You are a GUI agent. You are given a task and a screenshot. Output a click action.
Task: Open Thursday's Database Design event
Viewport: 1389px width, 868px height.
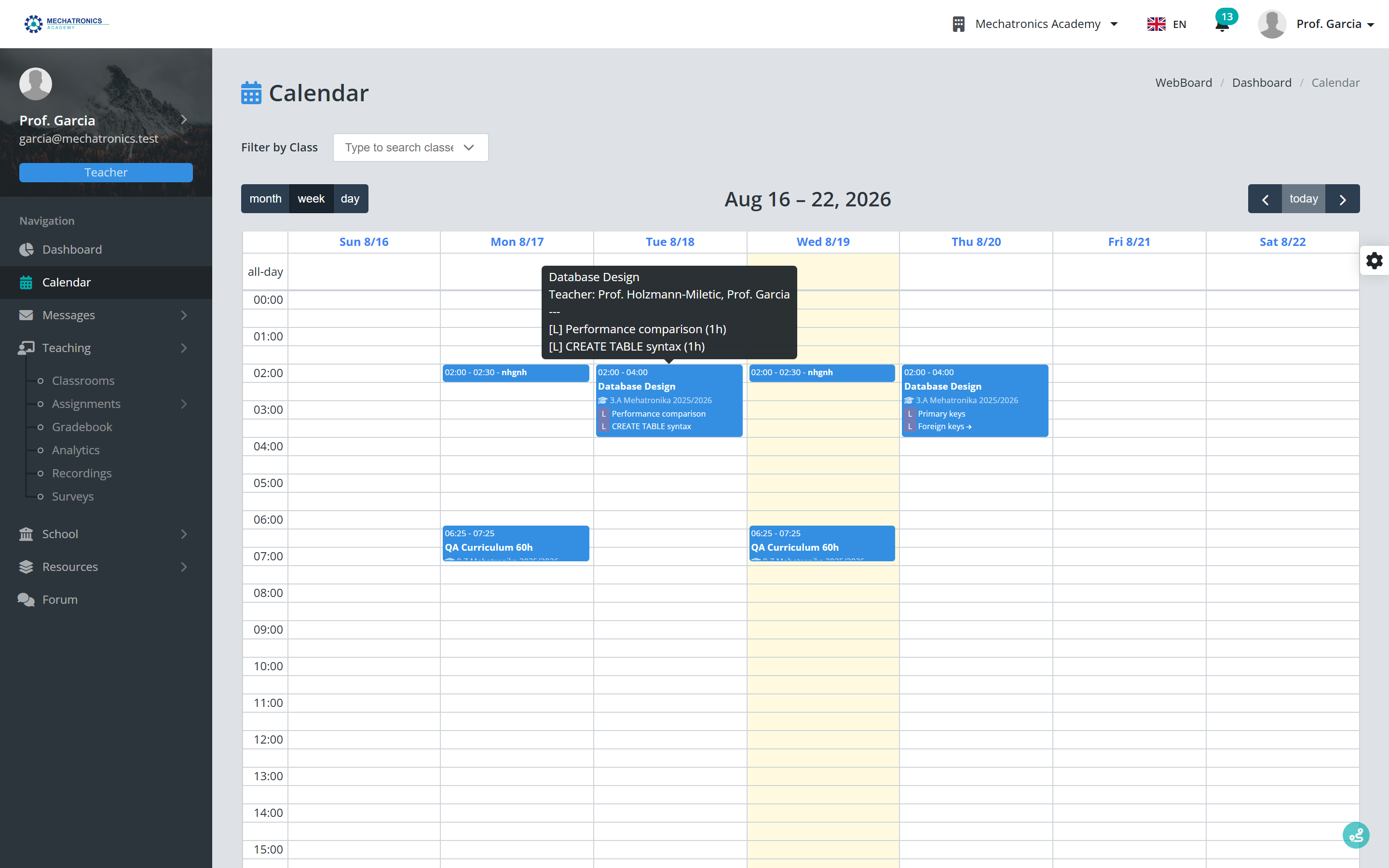(975, 401)
